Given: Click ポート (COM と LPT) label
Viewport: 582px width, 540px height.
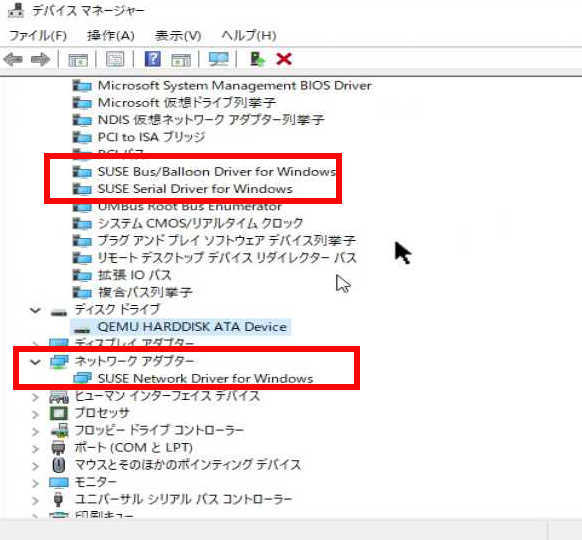Looking at the screenshot, I should click(134, 448).
